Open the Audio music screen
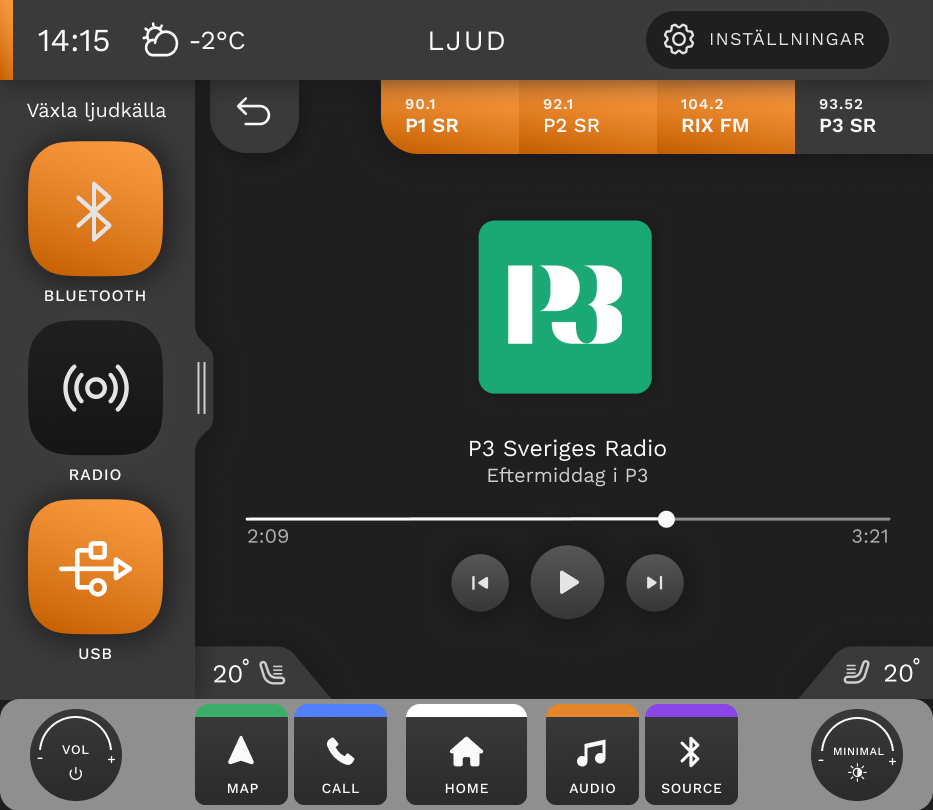 [x=592, y=754]
